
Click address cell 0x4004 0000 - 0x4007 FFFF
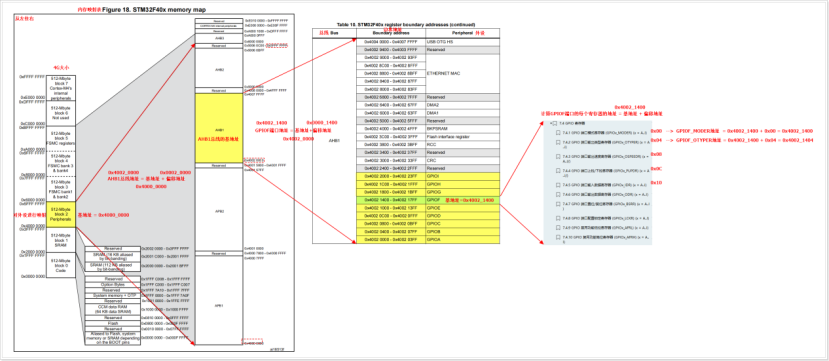point(391,42)
